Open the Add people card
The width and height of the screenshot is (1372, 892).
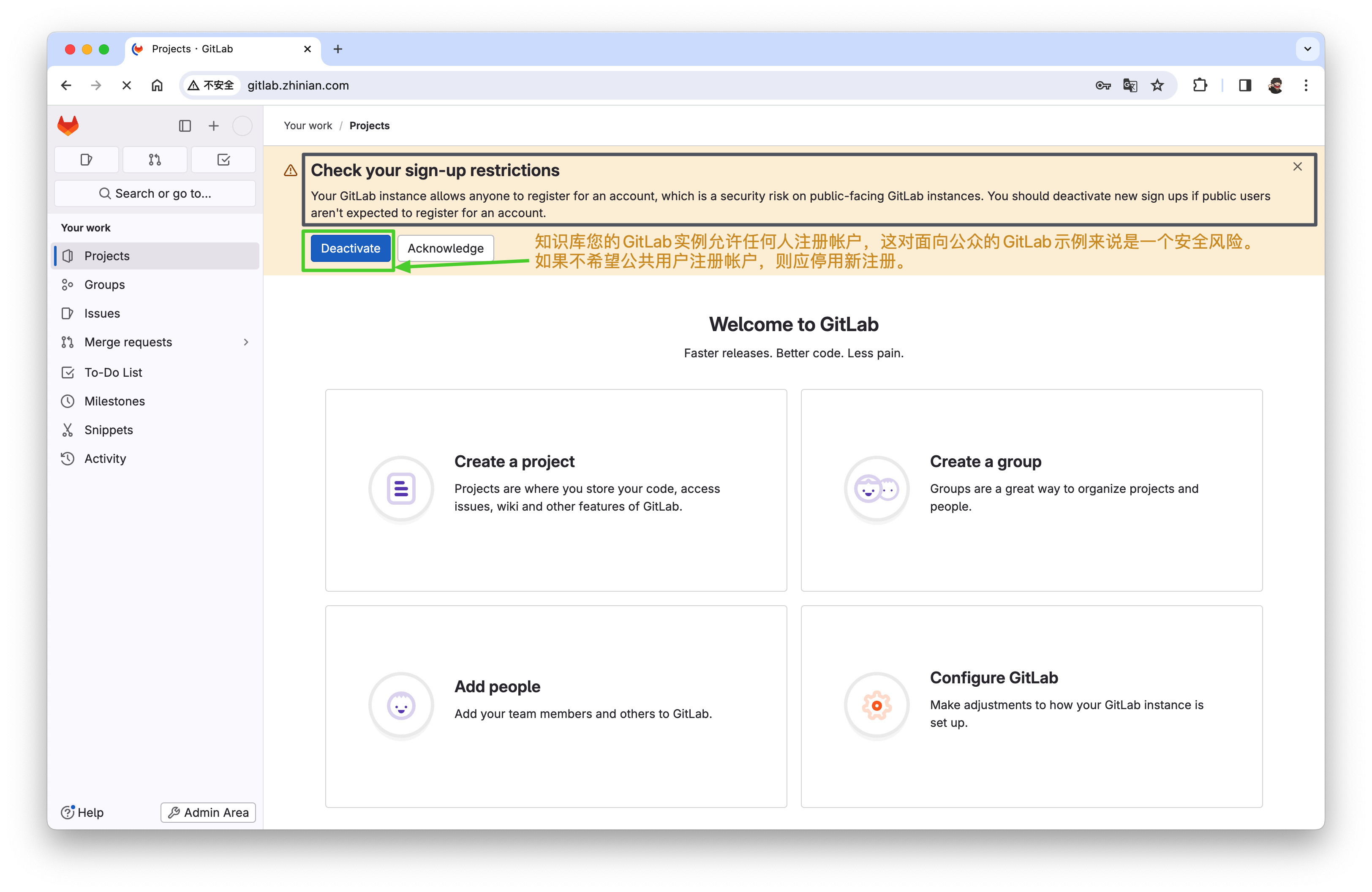click(556, 706)
